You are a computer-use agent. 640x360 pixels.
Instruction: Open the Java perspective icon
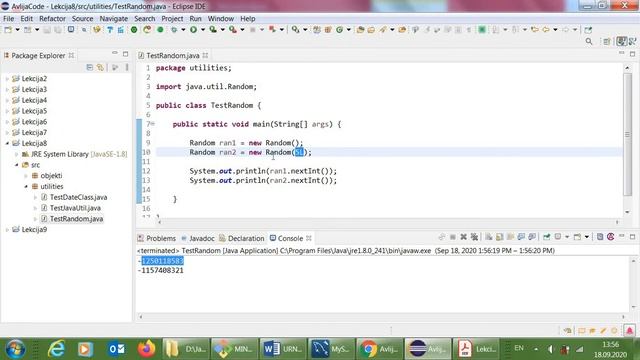[621, 41]
